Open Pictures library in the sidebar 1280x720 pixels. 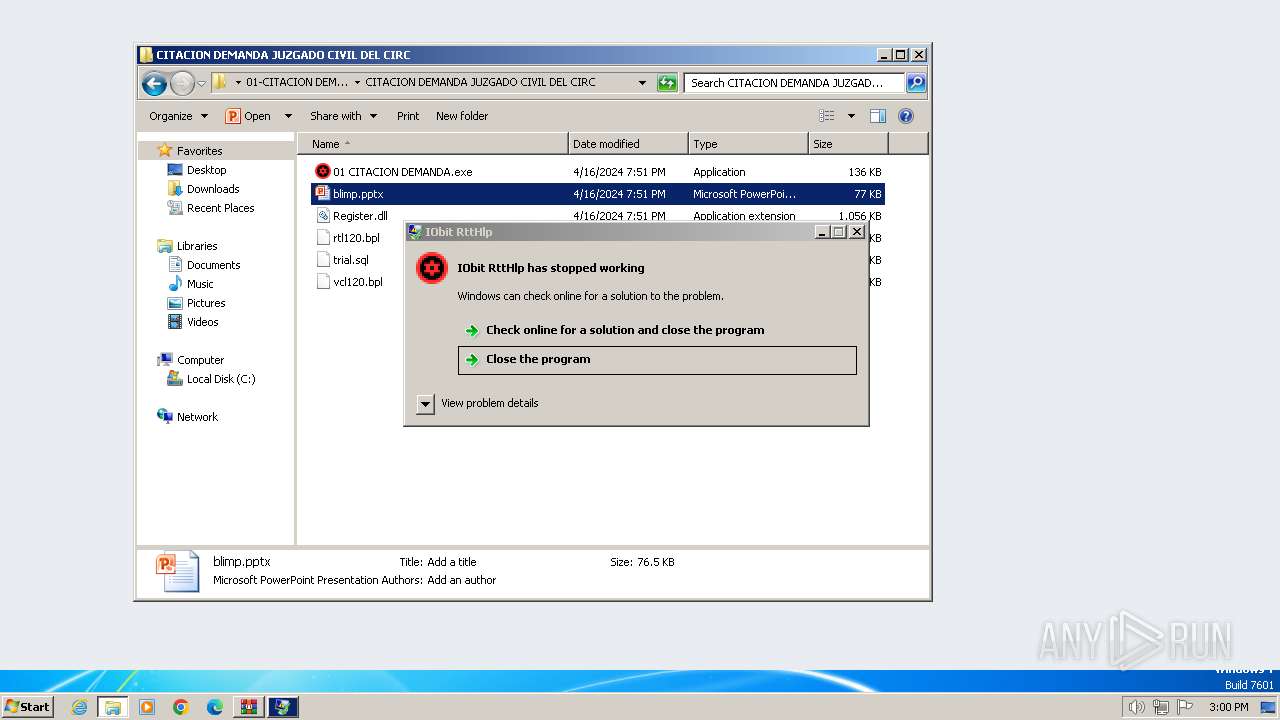(206, 303)
